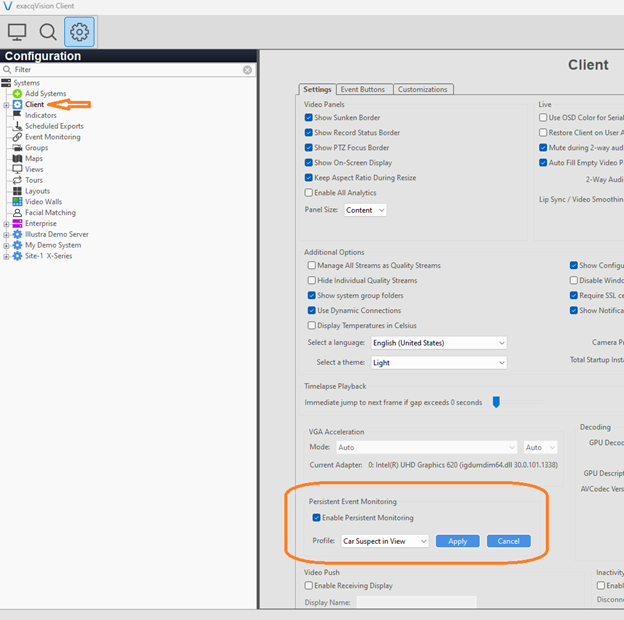Viewport: 624px width, 620px height.
Task: Clear the Filter search box
Action: (247, 70)
